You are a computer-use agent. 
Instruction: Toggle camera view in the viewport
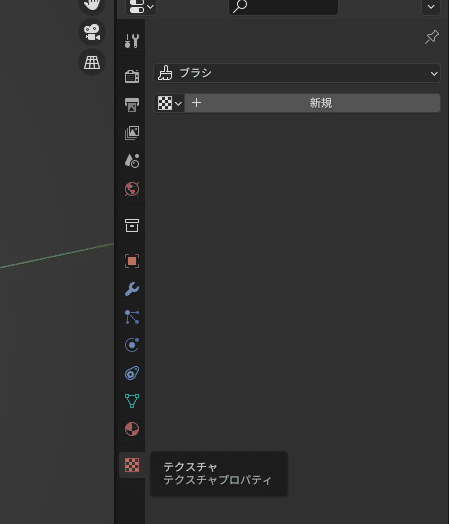(92, 32)
